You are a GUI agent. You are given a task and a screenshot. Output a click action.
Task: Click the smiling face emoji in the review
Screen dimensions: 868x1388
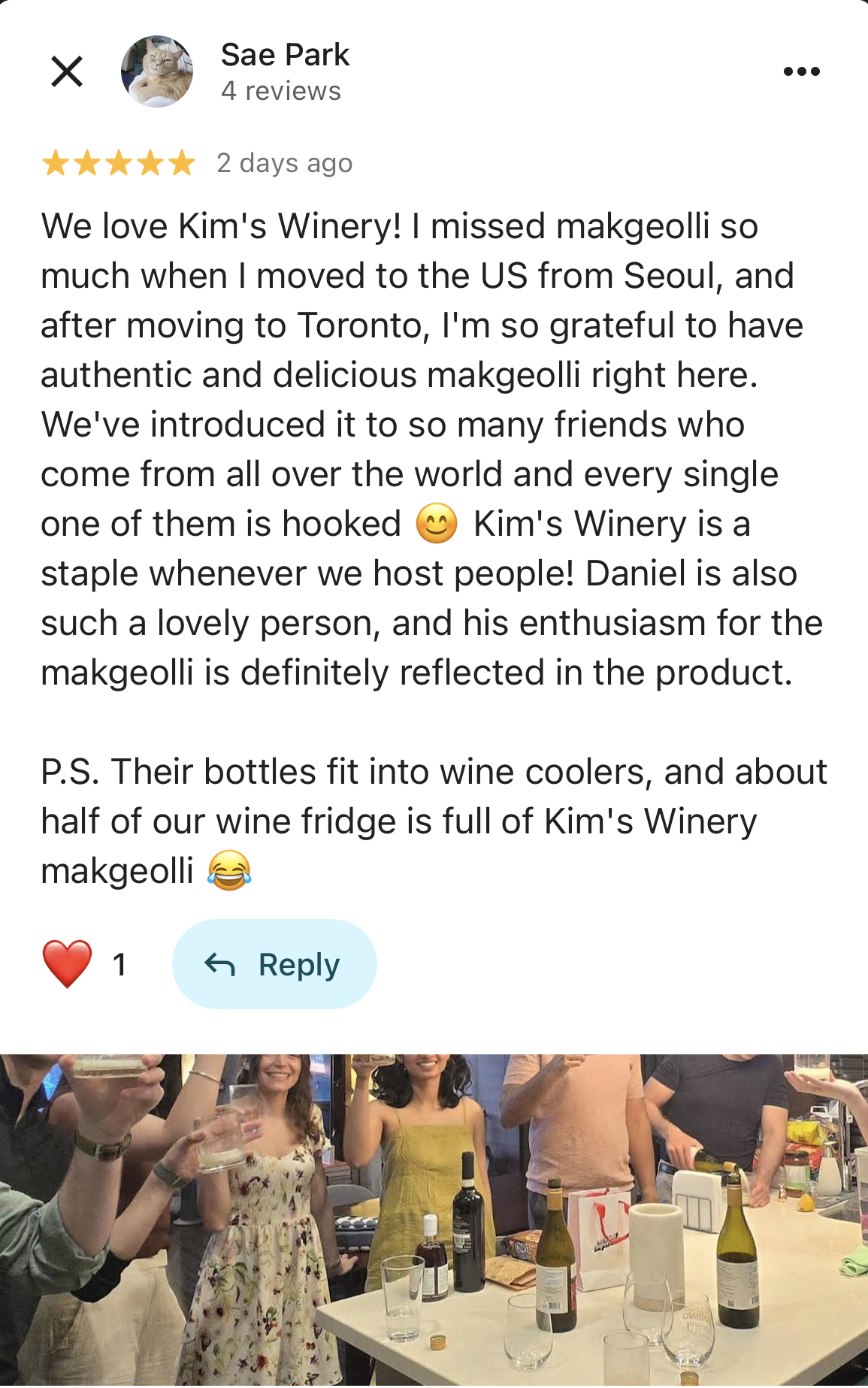pyautogui.click(x=437, y=524)
